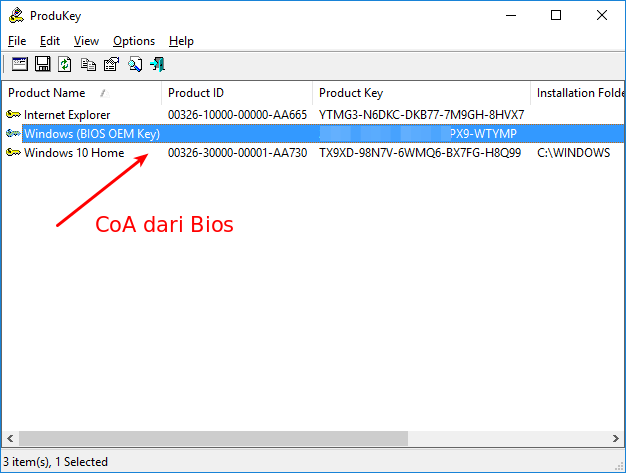Click the key icon beside Windows (BIOS OEM Key)
The image size is (626, 473).
click(x=14, y=134)
